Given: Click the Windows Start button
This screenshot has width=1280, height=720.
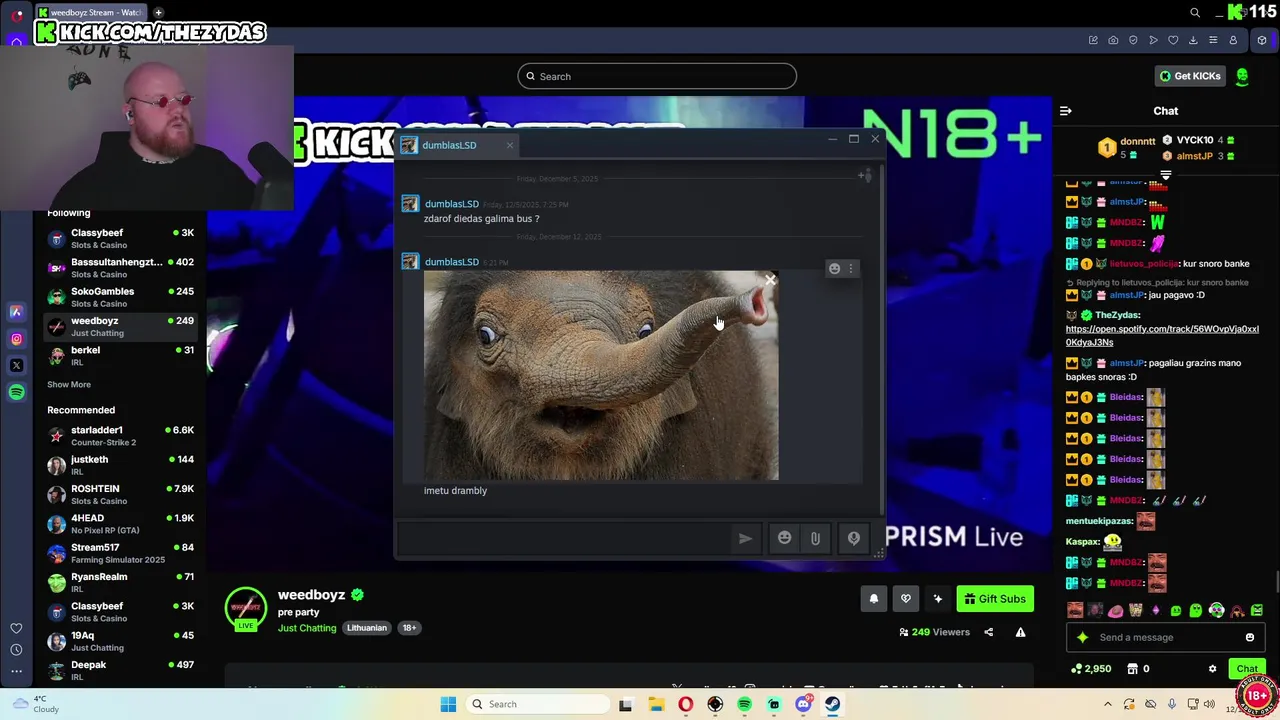Looking at the screenshot, I should [x=448, y=704].
